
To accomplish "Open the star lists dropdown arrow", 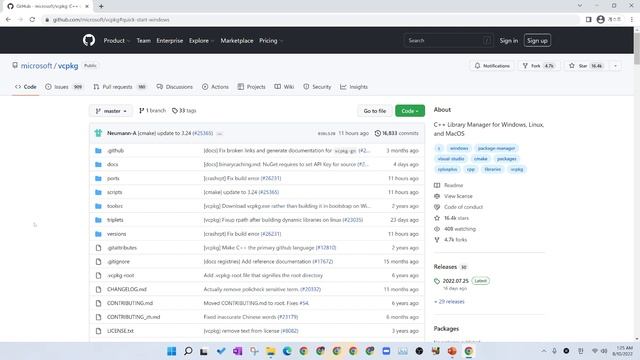I will 615,66.
